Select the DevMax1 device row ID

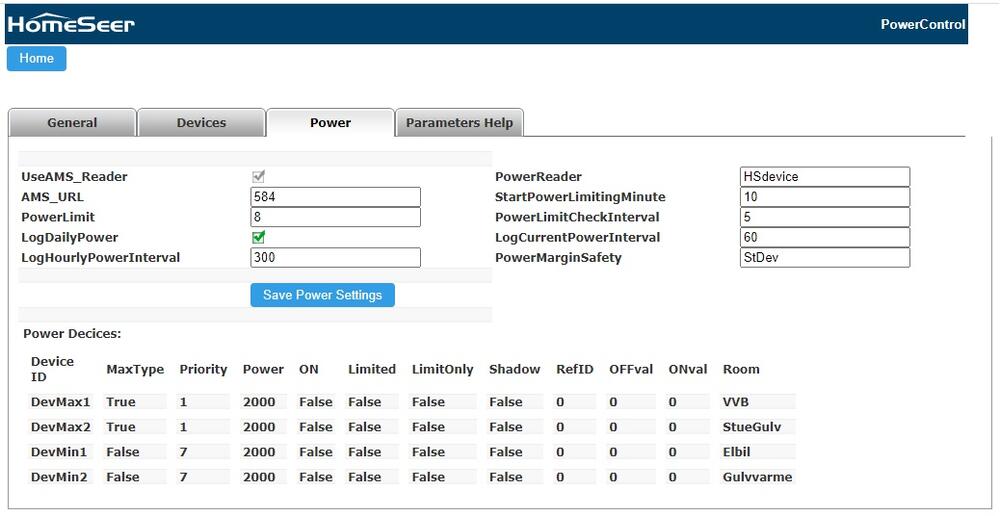60,402
